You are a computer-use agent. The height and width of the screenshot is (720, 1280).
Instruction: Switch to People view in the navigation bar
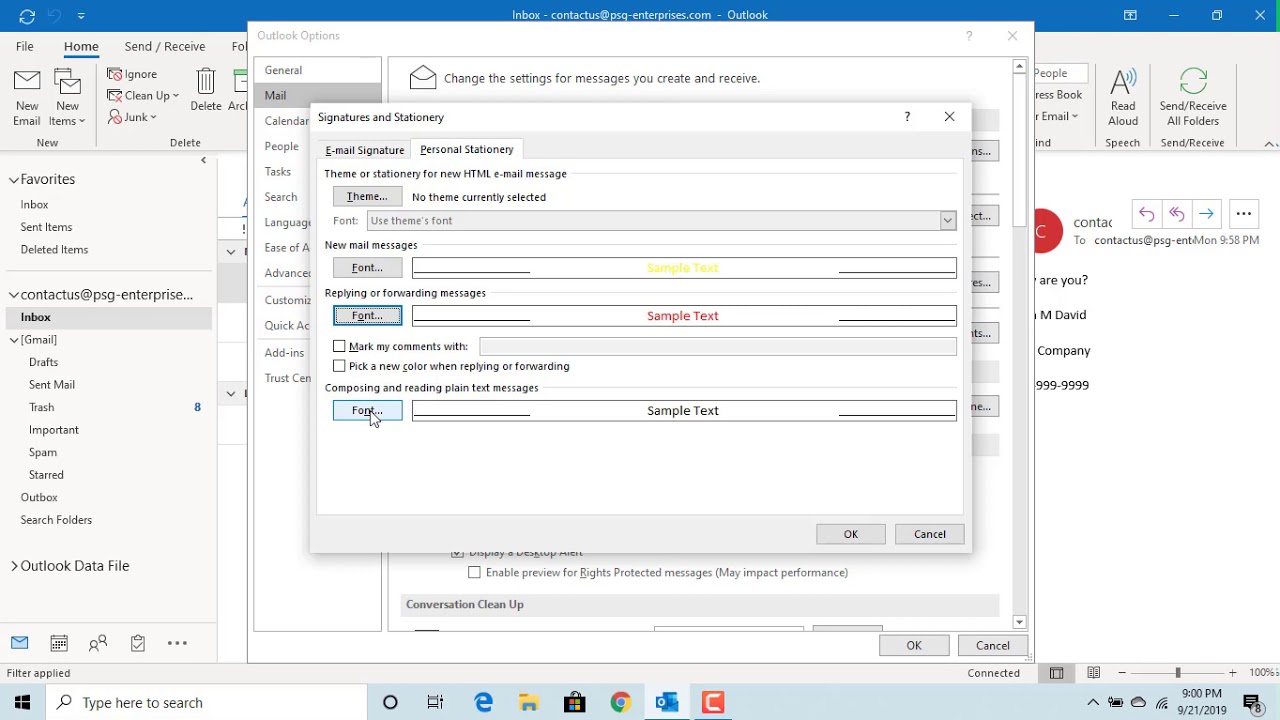tap(98, 643)
